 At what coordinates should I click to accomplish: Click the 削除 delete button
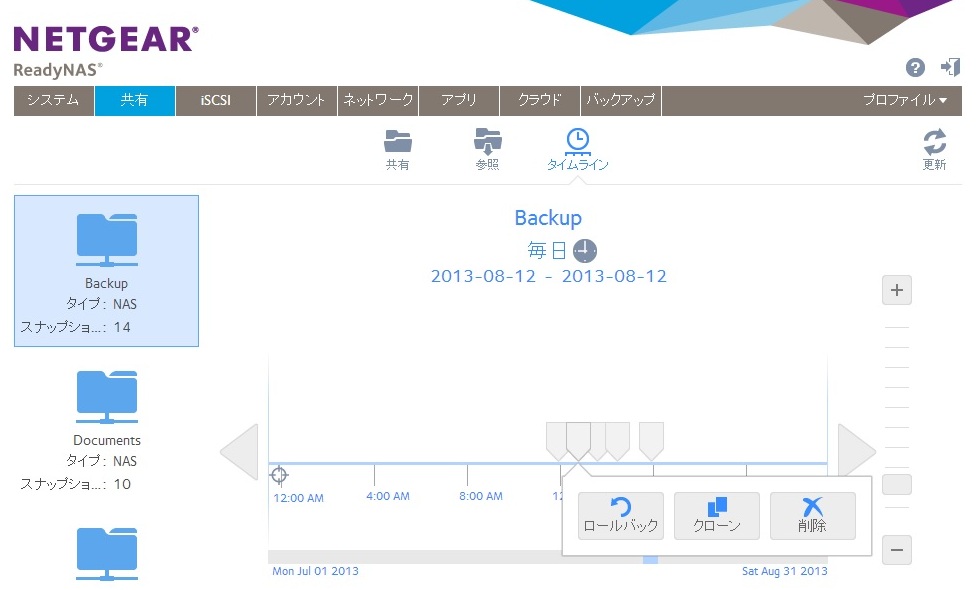(x=813, y=516)
